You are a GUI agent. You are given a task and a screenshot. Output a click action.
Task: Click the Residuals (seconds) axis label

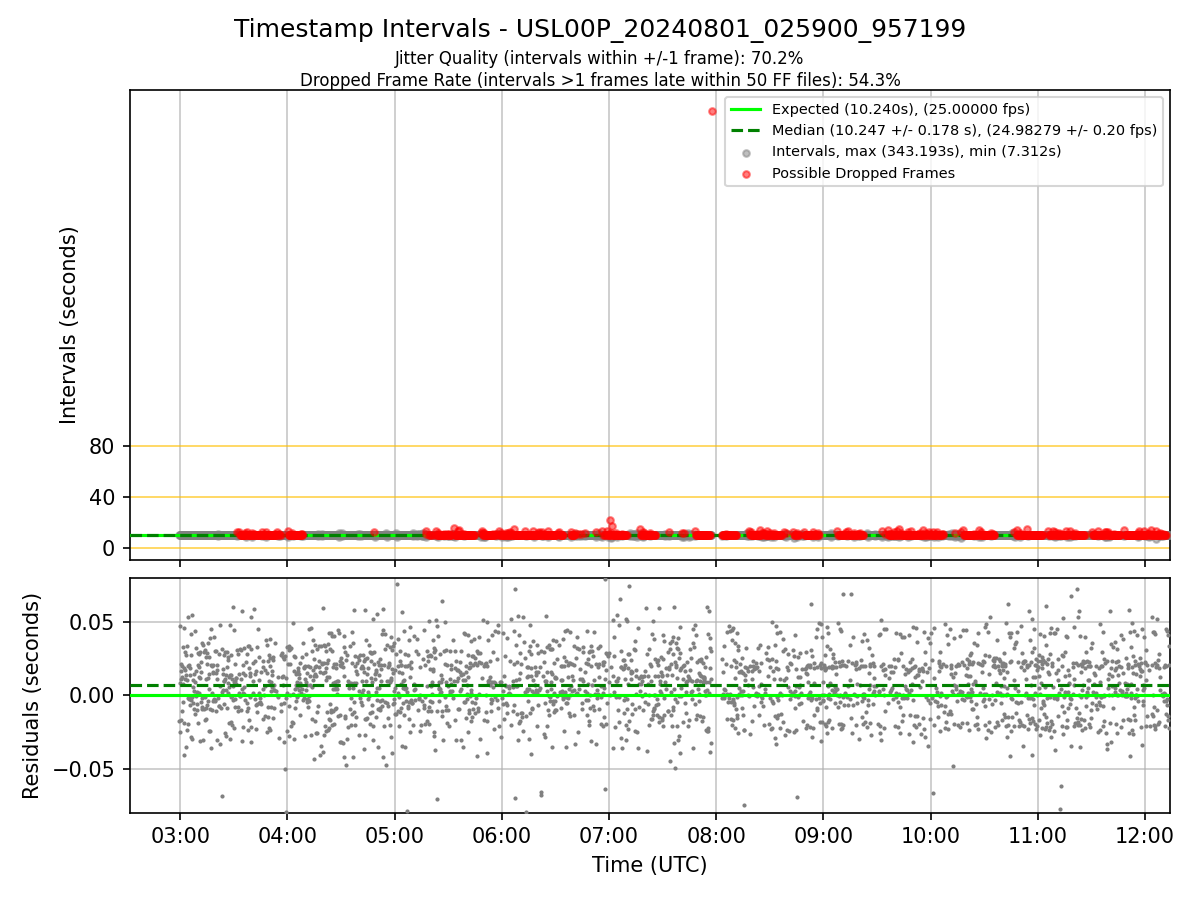[32, 696]
